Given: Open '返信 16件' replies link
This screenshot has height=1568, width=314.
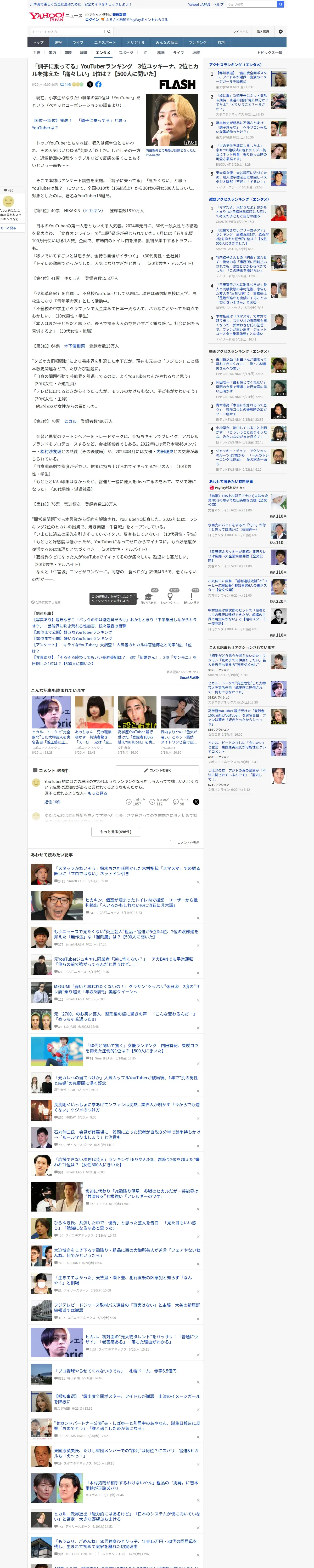Looking at the screenshot, I should coord(52,802).
